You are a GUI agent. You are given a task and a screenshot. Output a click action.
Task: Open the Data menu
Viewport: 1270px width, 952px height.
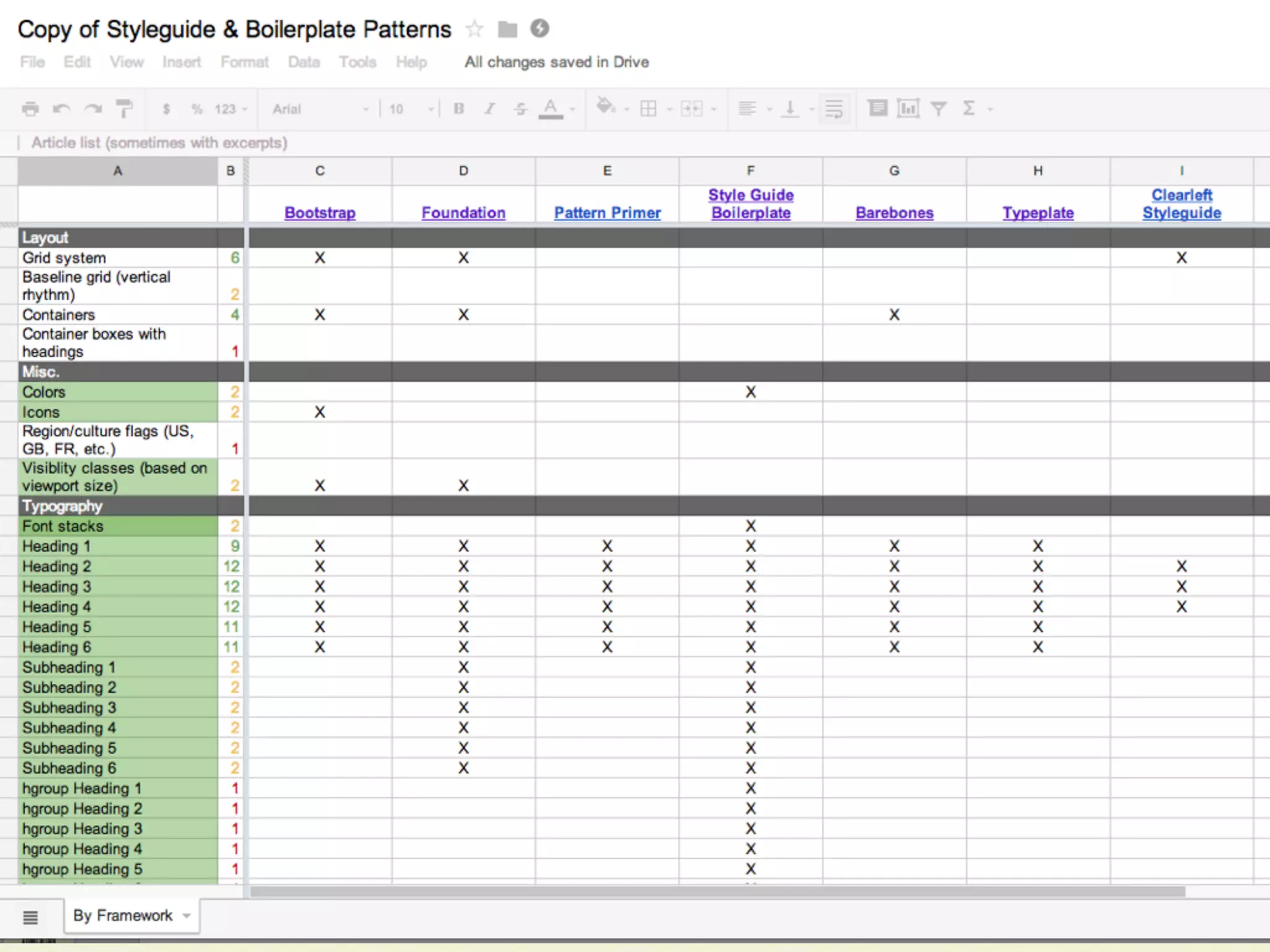tap(304, 62)
